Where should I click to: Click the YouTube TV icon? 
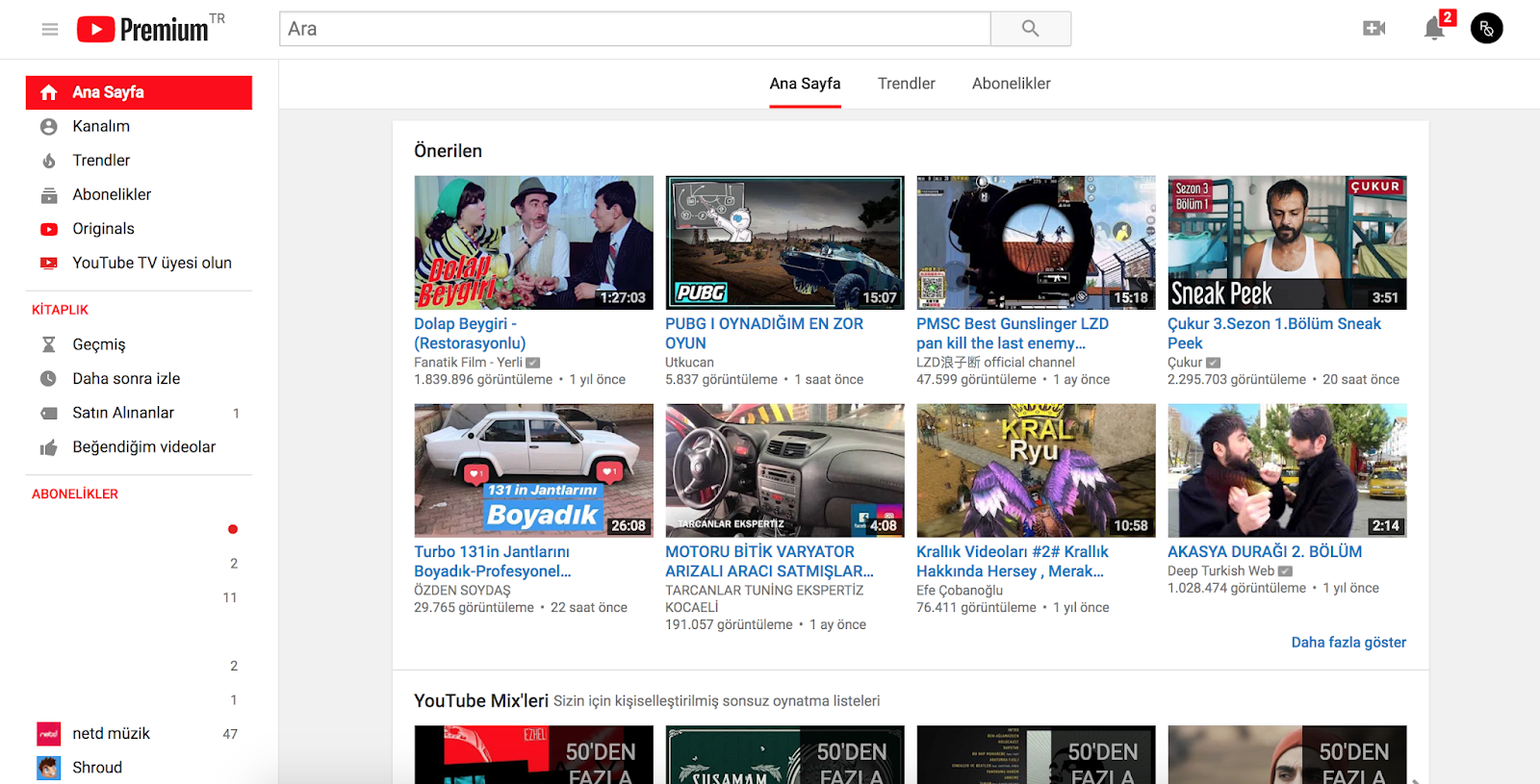(x=49, y=263)
